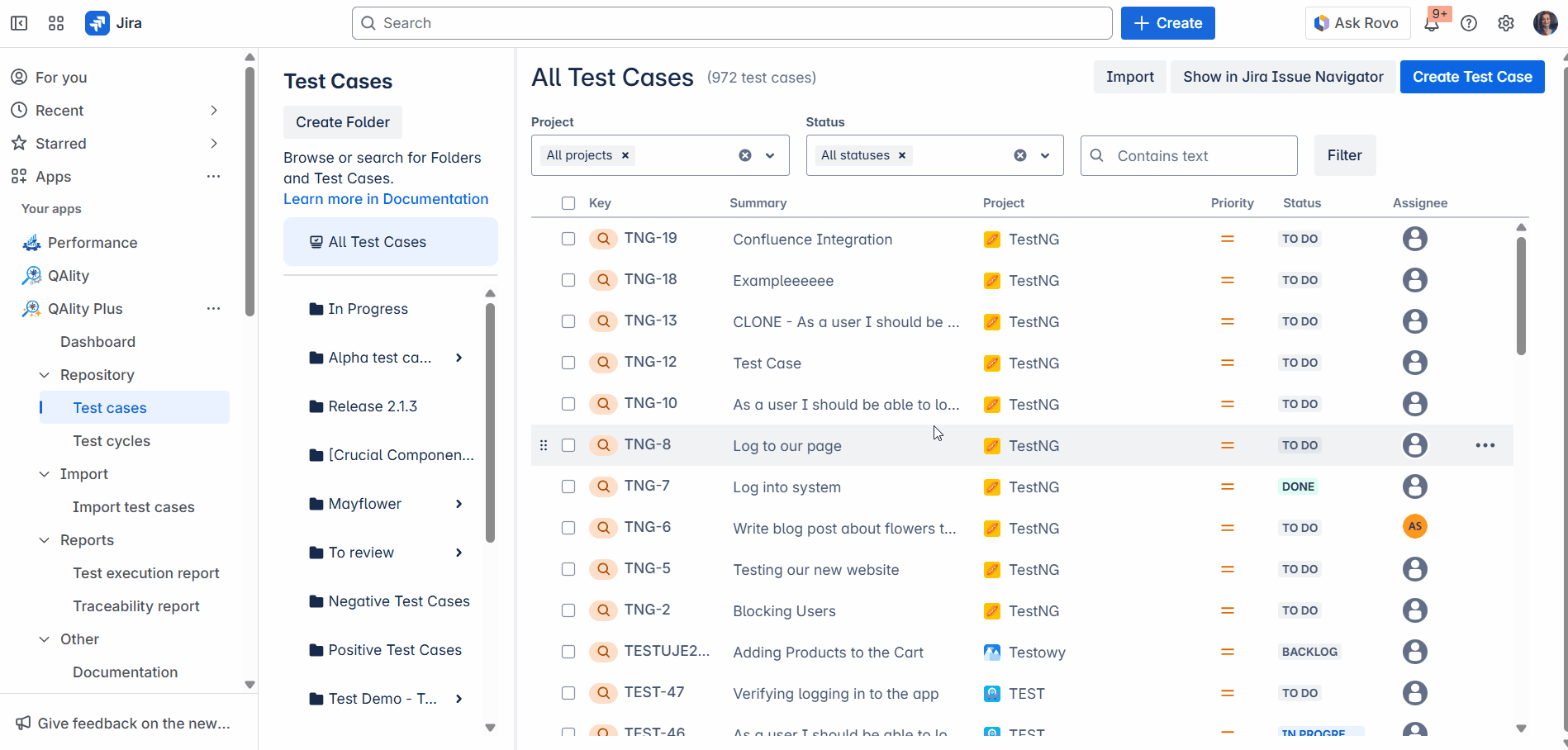Open the Learn more in Documentation link
Screen dimensions: 1568x750
point(386,199)
